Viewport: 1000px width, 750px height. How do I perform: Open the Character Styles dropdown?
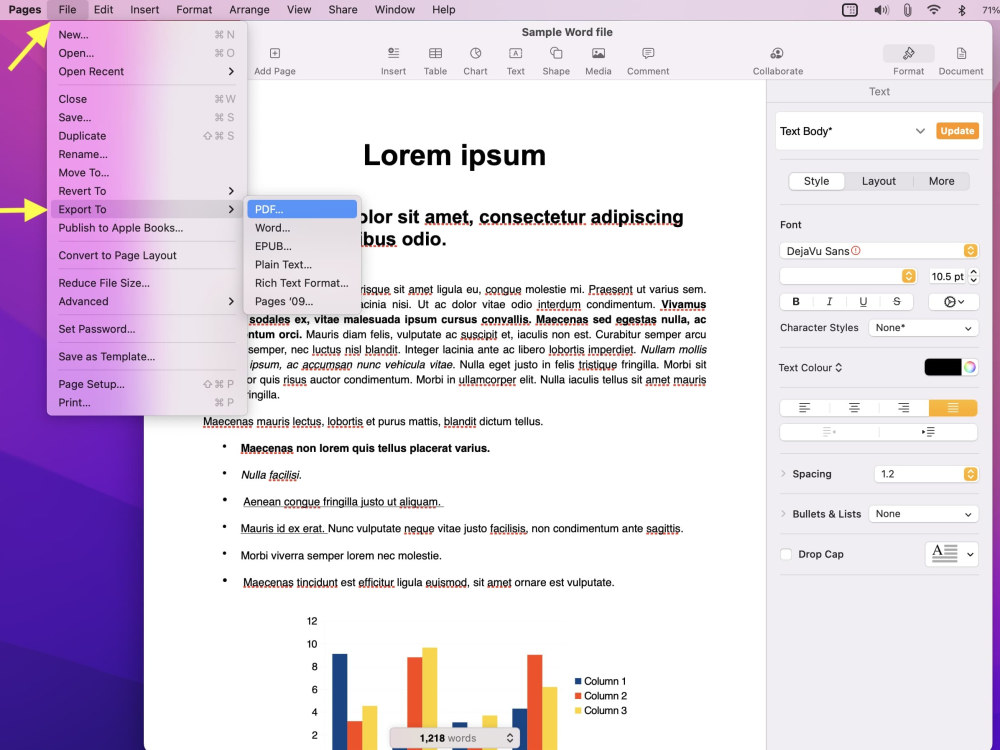pos(923,328)
